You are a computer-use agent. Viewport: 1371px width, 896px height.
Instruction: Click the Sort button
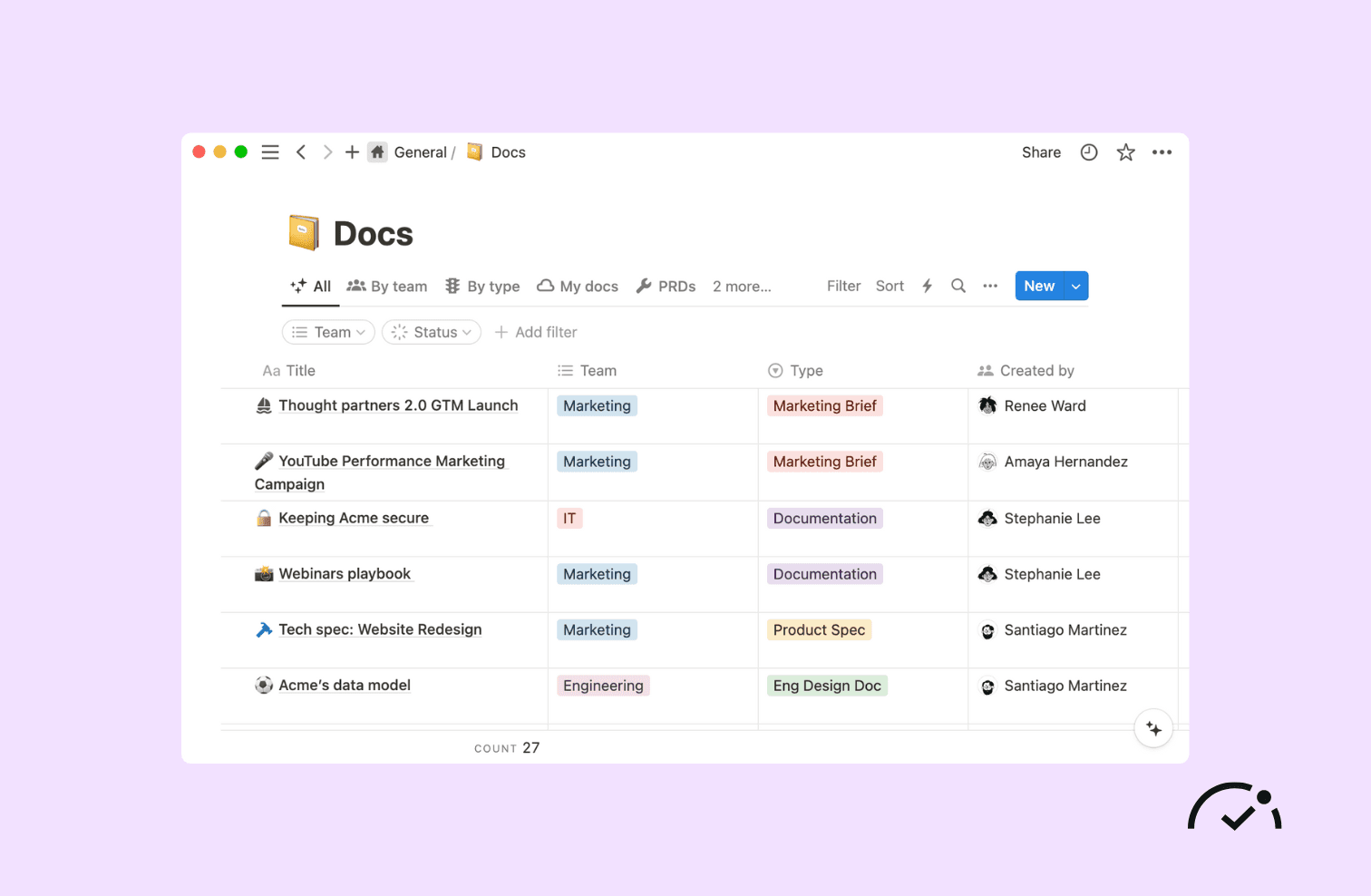pos(890,286)
